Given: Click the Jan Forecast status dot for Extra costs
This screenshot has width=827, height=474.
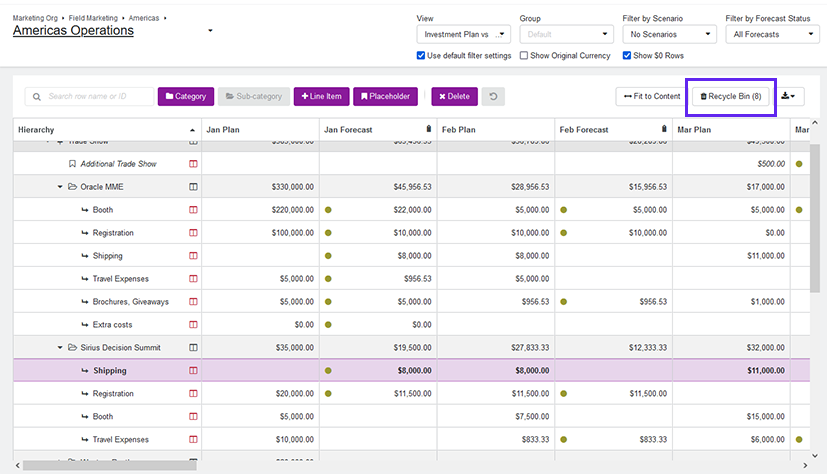Looking at the screenshot, I should 328,325.
